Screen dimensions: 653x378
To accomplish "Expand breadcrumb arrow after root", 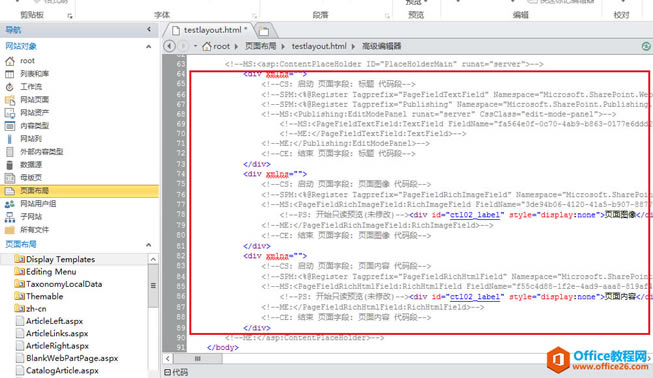I will (236, 46).
